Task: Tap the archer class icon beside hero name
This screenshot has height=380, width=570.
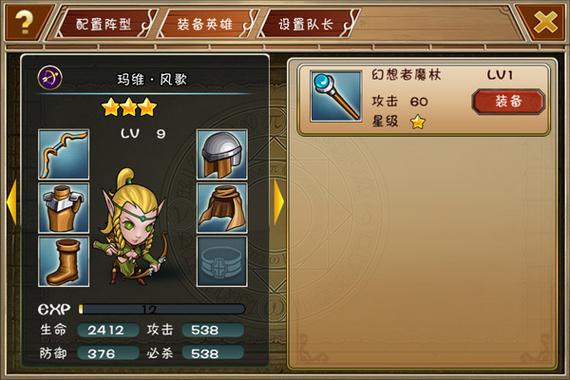Action: pyautogui.click(x=50, y=78)
